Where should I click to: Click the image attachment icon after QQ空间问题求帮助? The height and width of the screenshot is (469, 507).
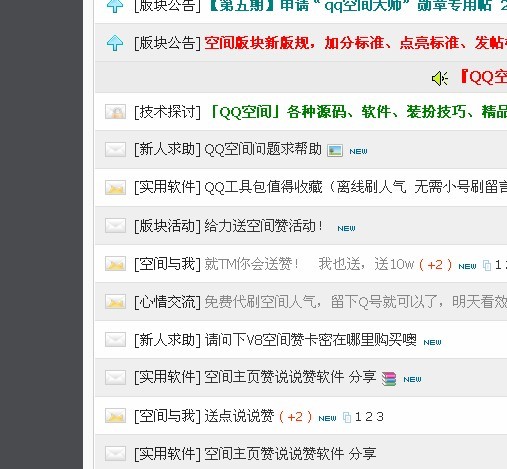point(335,151)
